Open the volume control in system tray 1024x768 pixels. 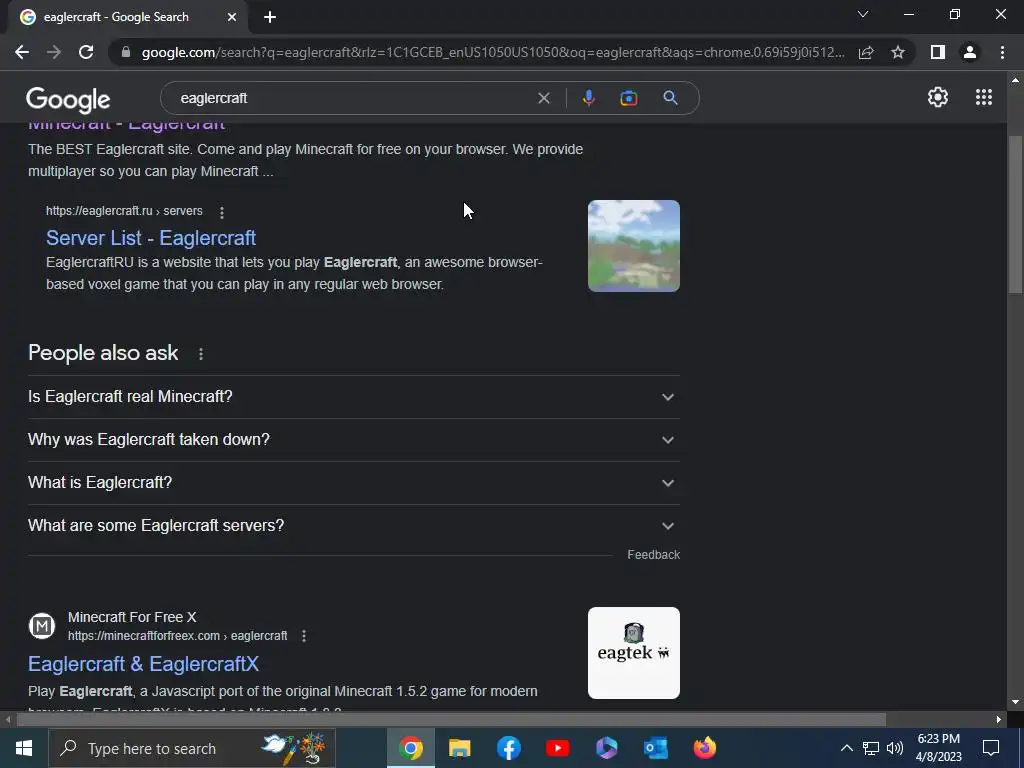[x=895, y=748]
